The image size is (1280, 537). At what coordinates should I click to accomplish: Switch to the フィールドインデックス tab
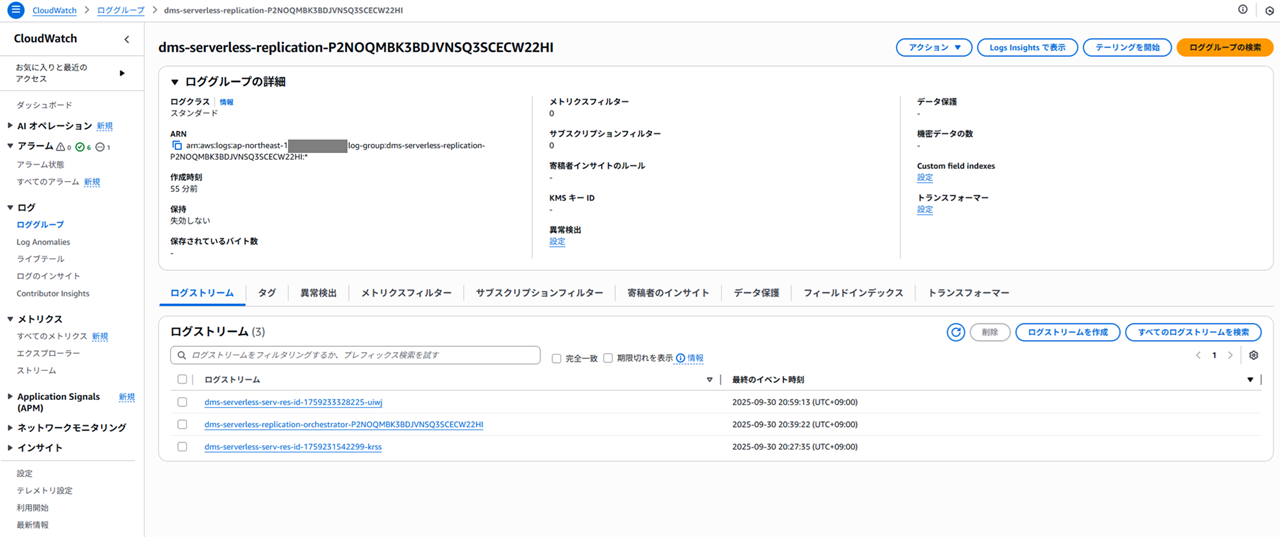[853, 293]
